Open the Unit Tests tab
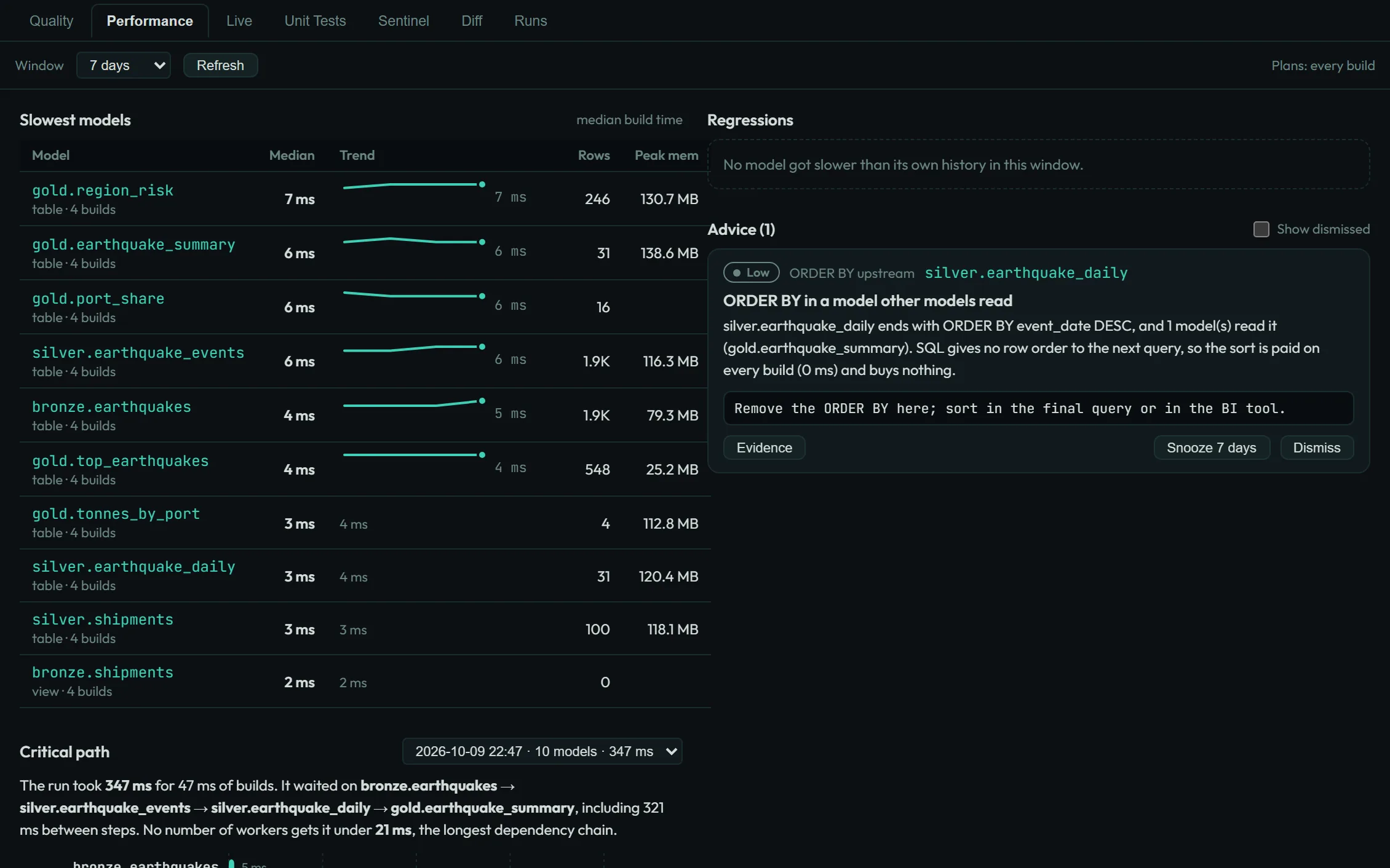Image resolution: width=1390 pixels, height=868 pixels. coord(315,21)
